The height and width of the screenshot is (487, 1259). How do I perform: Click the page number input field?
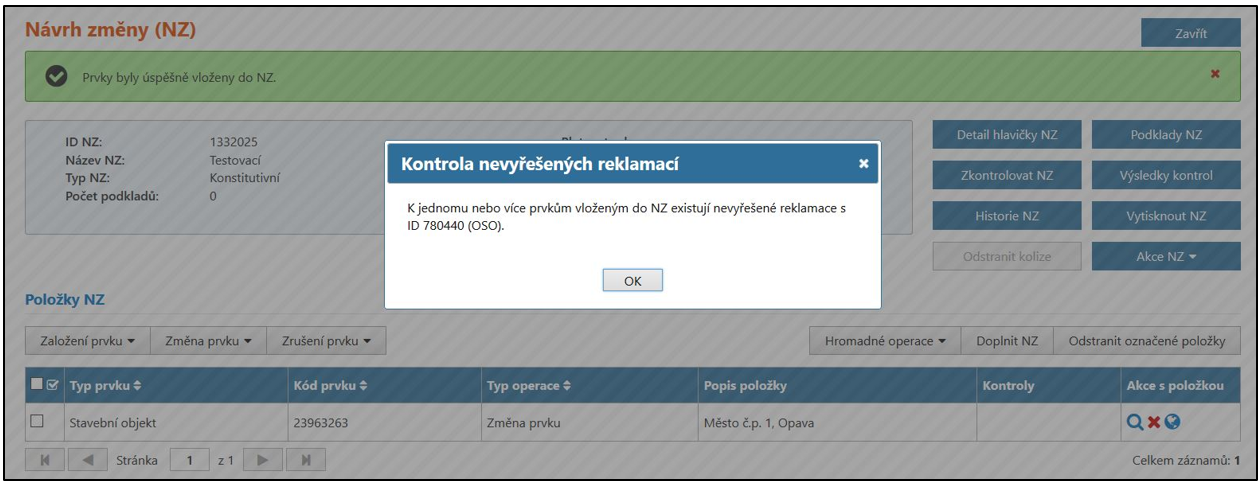tap(188, 461)
